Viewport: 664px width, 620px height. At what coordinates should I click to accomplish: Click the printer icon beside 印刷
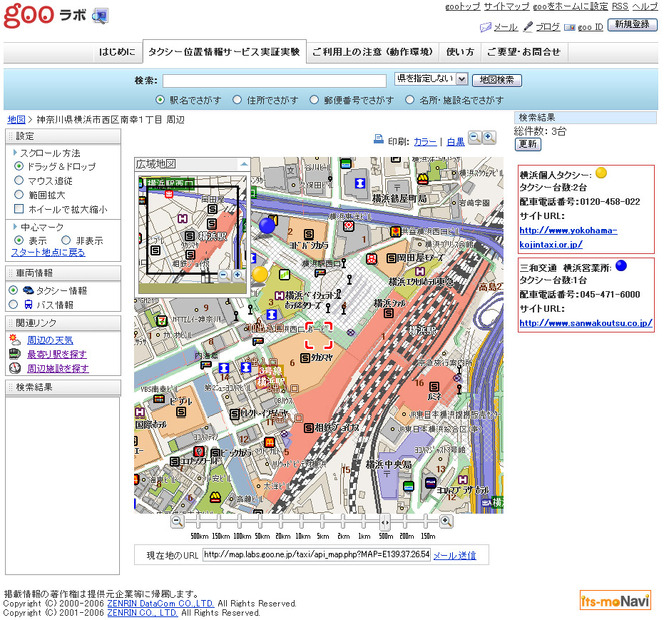[x=378, y=139]
